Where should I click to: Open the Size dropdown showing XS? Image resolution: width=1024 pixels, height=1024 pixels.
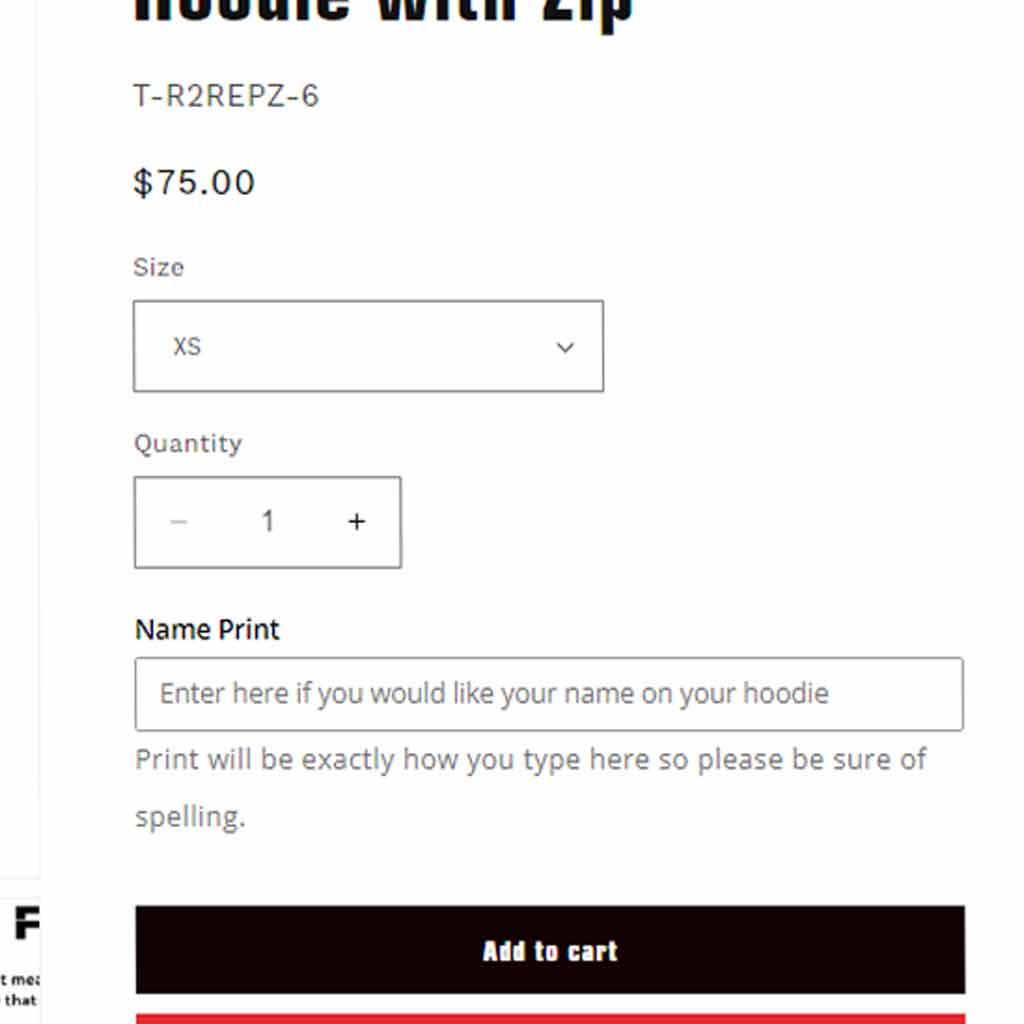click(368, 346)
